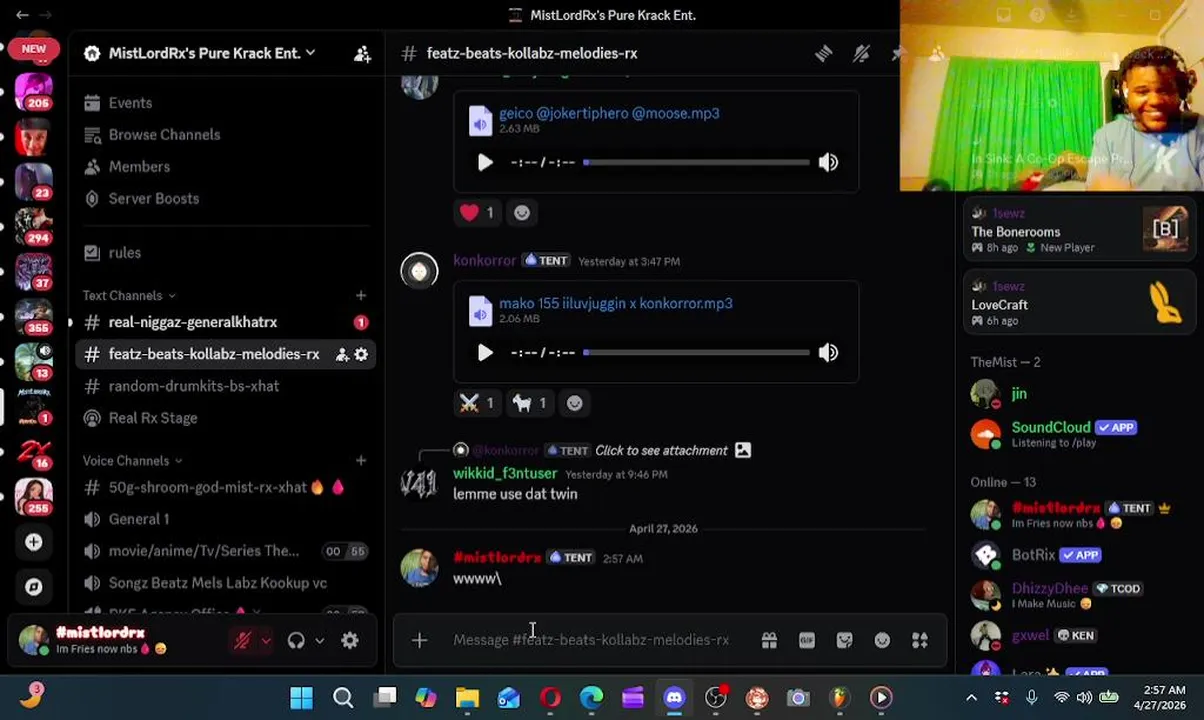The image size is (1204, 720).
Task: Mute volume on mako 155 mp3 player
Action: coord(828,352)
